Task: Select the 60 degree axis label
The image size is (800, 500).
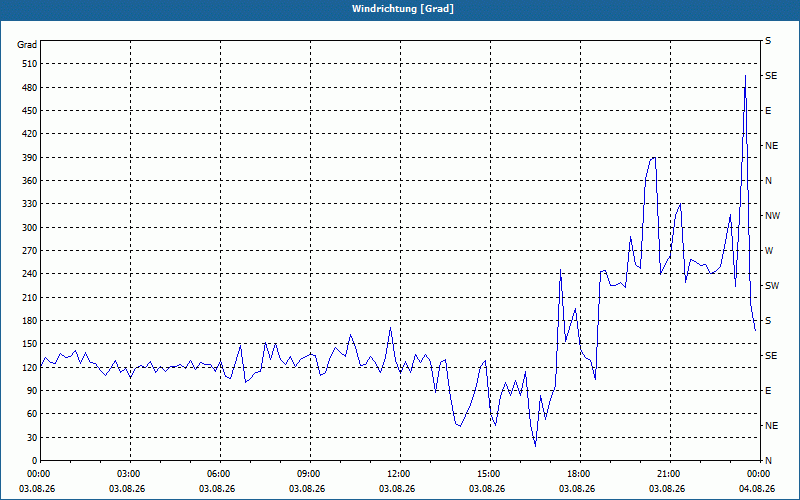Action: pos(33,413)
